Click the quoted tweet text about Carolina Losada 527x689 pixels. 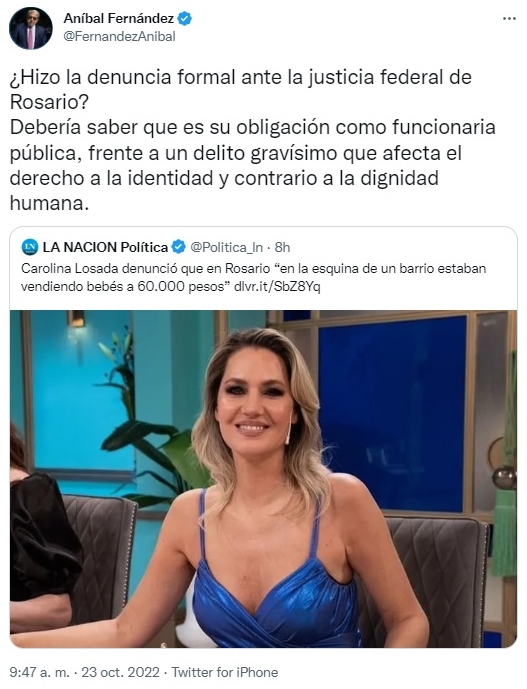click(x=254, y=278)
